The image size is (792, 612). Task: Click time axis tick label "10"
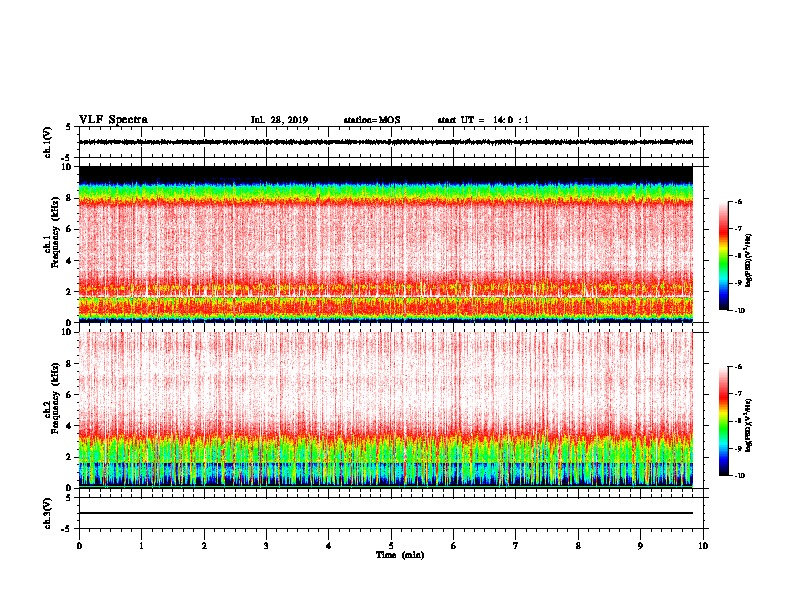(703, 546)
